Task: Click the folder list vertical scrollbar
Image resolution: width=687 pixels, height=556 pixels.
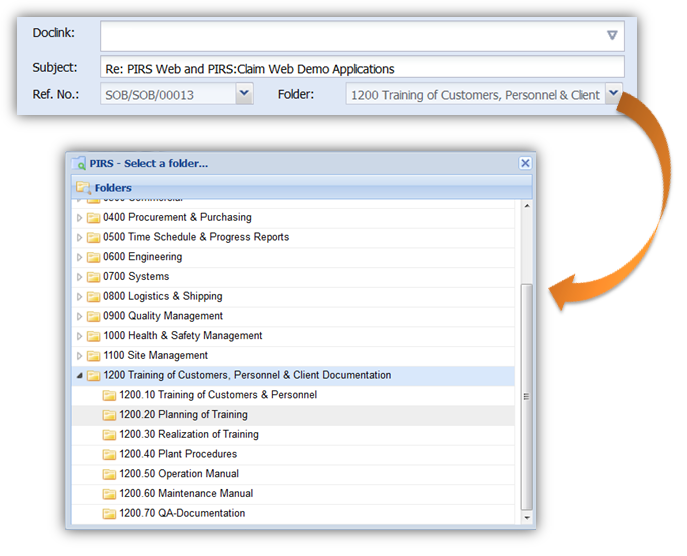Action: coord(528,400)
